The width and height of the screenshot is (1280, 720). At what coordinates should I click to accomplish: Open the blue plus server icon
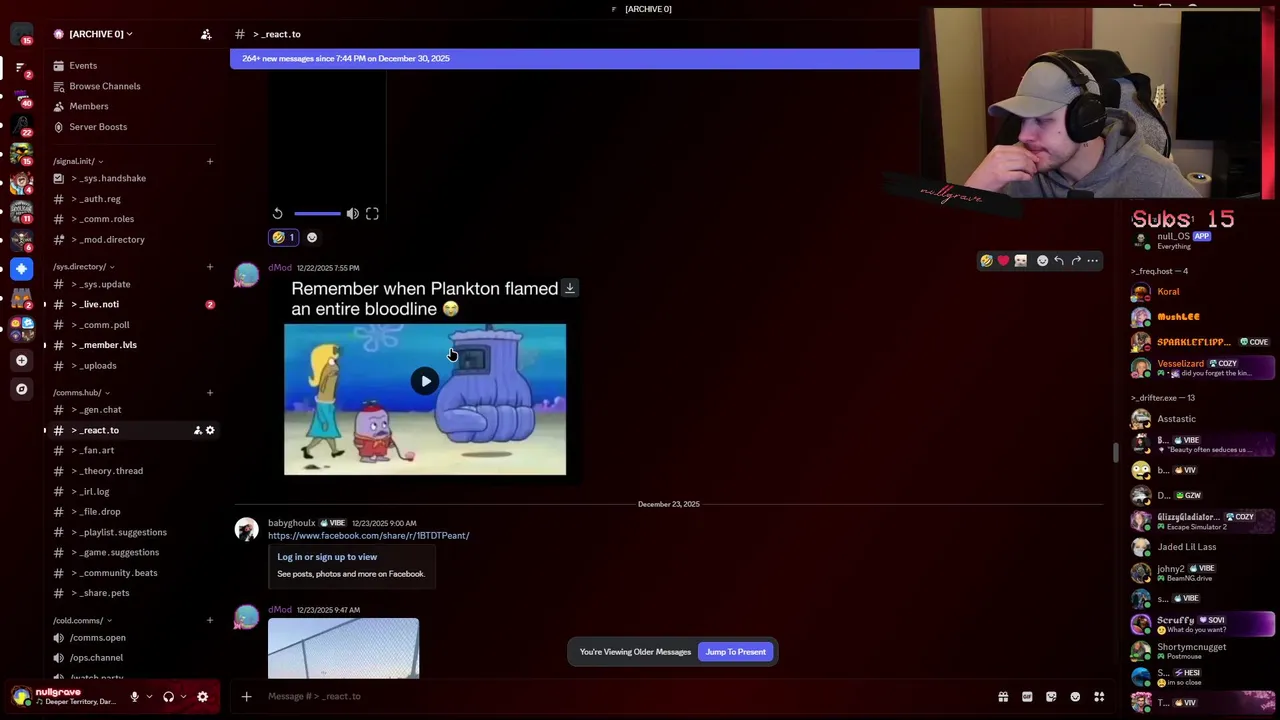21,268
